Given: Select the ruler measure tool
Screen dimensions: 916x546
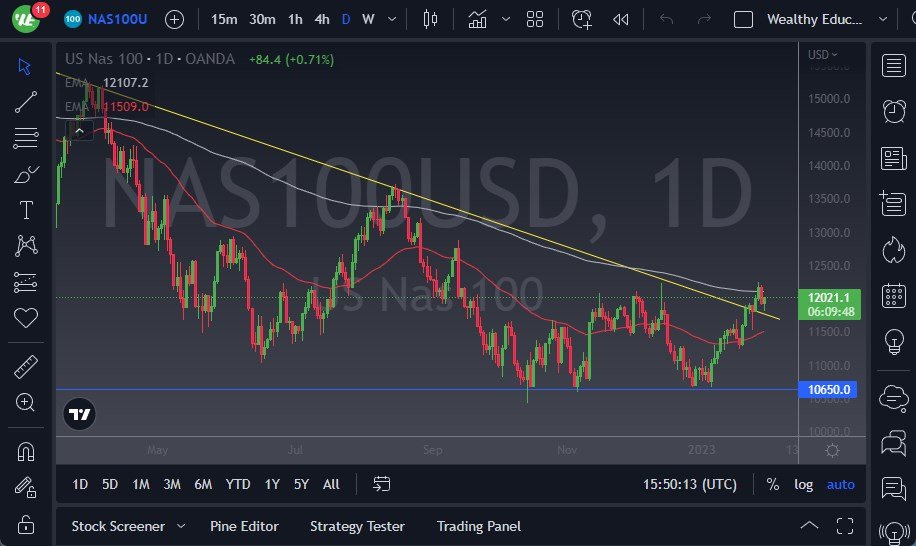Looking at the screenshot, I should coord(26,367).
